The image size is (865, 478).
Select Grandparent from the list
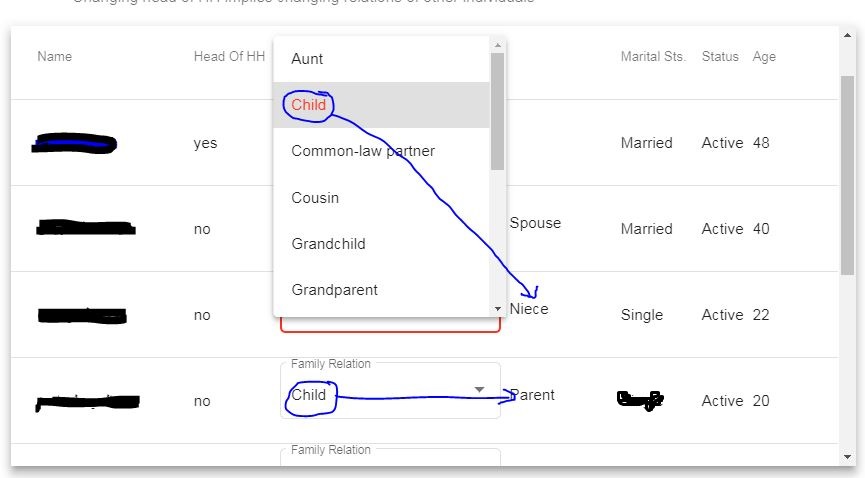tap(334, 290)
